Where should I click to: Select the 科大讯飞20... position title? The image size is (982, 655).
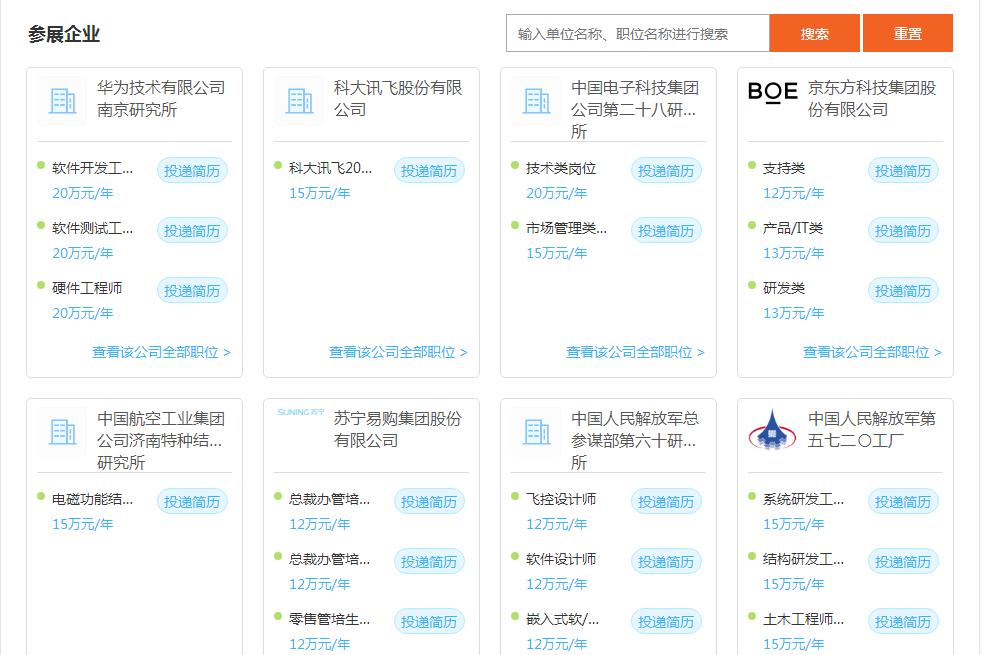330,168
